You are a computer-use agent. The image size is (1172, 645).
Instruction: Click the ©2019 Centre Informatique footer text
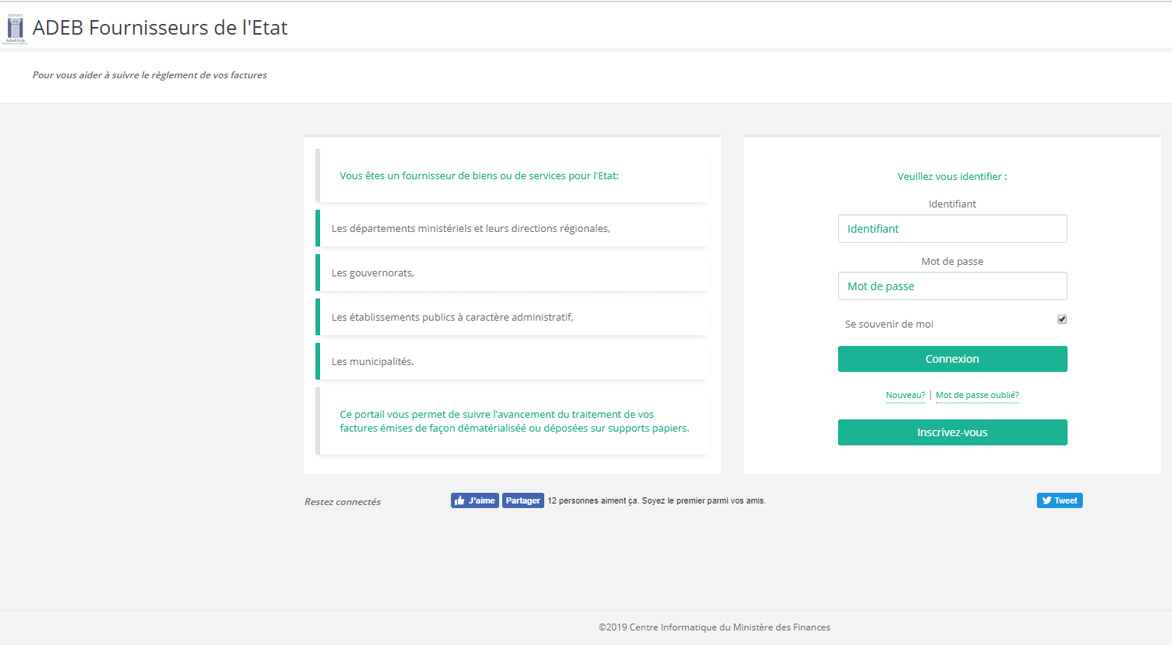point(715,627)
